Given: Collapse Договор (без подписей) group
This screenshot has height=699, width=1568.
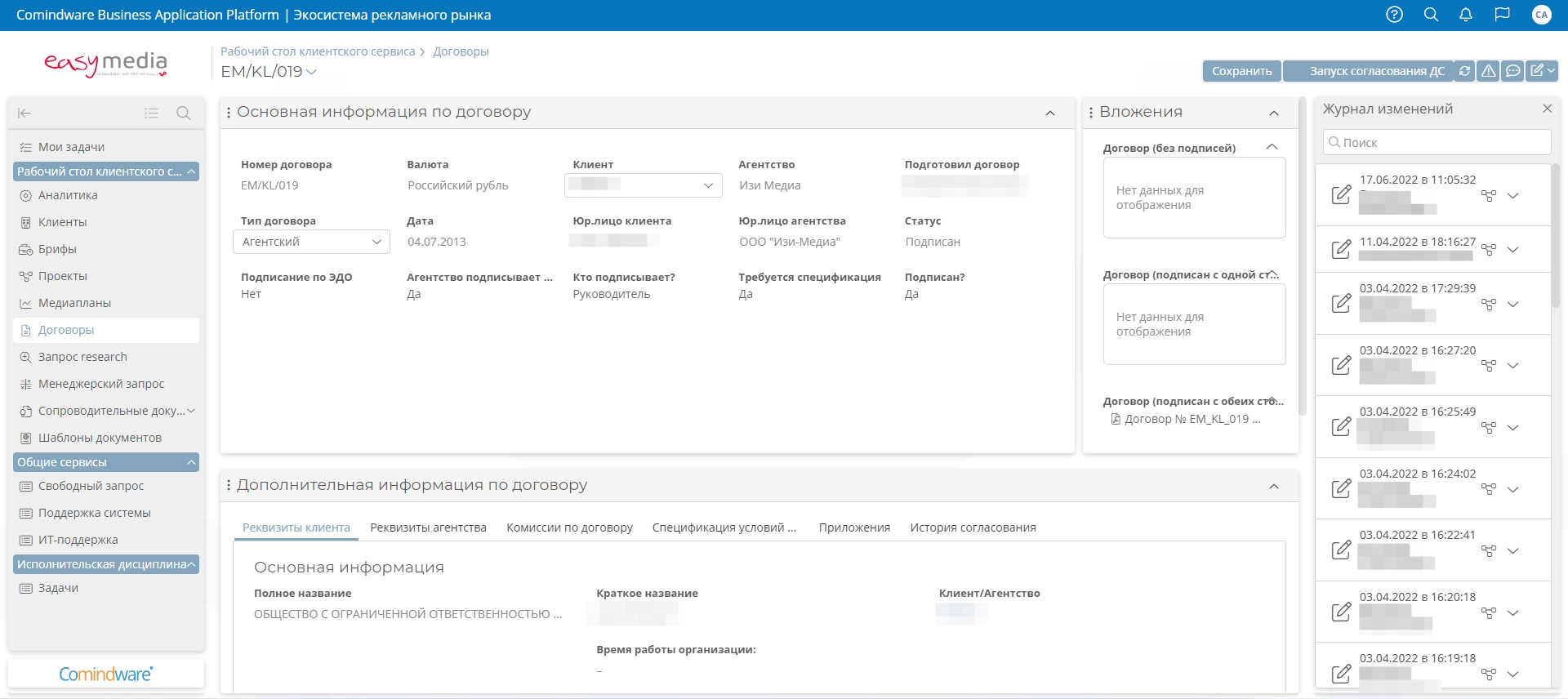Looking at the screenshot, I should [x=1272, y=147].
